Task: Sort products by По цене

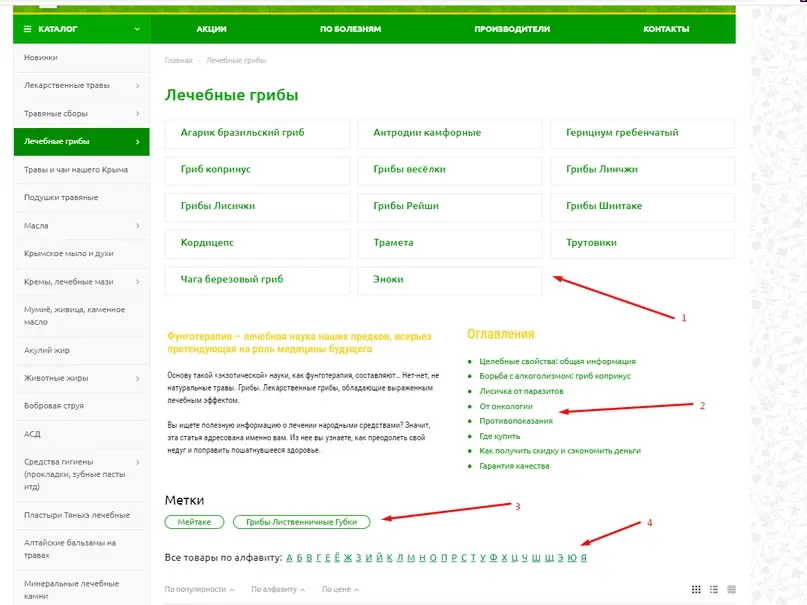Action: (x=338, y=590)
